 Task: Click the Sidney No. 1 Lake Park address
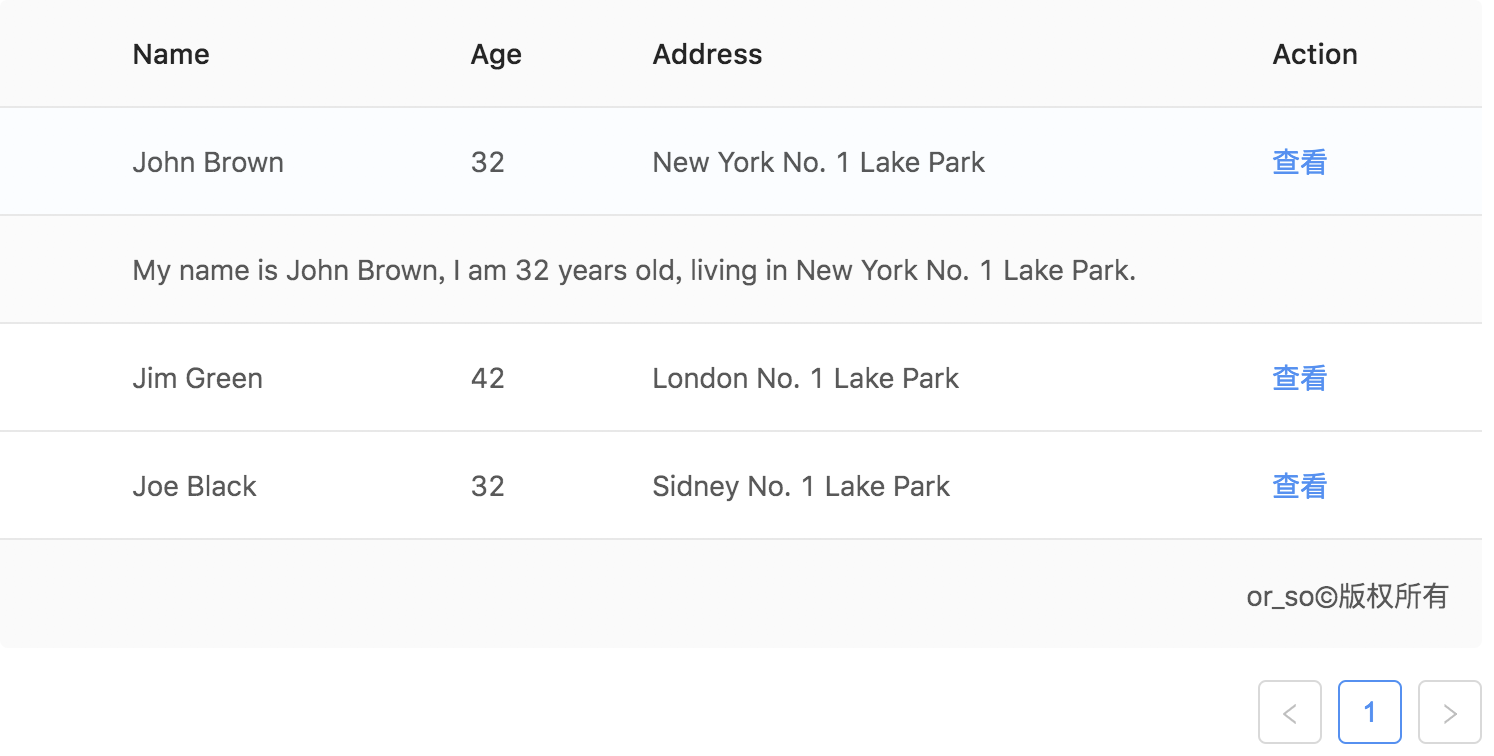[x=800, y=486]
